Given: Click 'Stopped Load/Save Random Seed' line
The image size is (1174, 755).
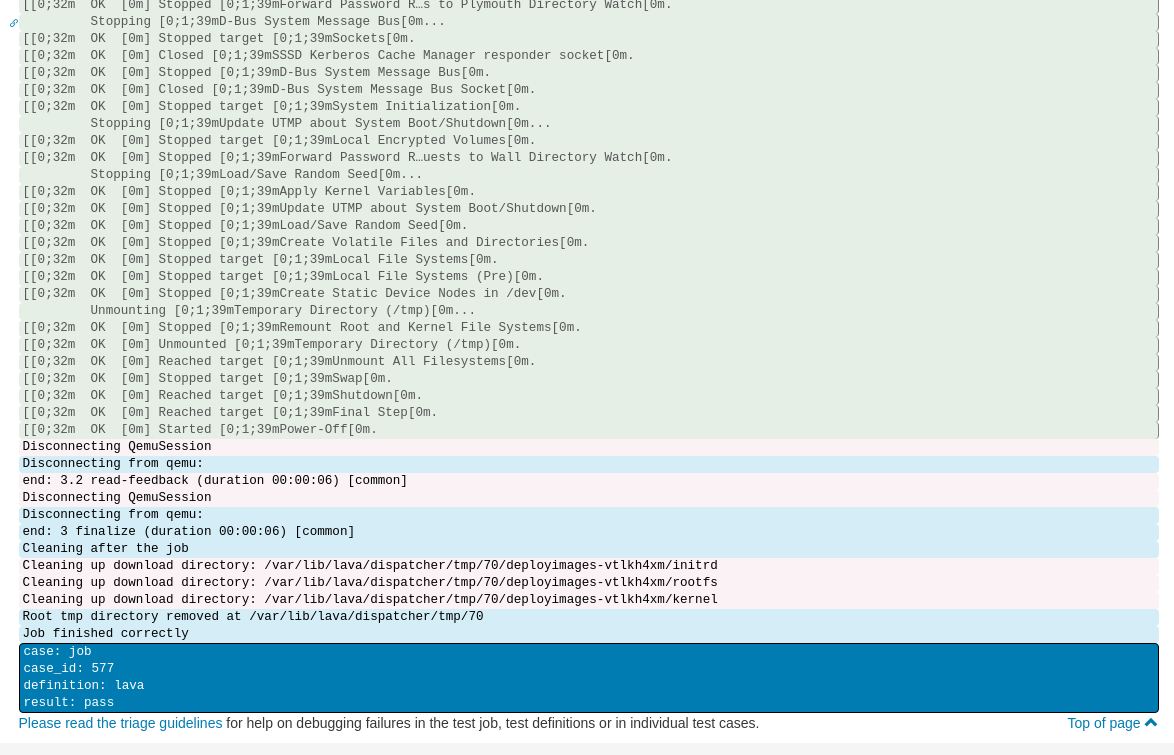Looking at the screenshot, I should 588,225.
